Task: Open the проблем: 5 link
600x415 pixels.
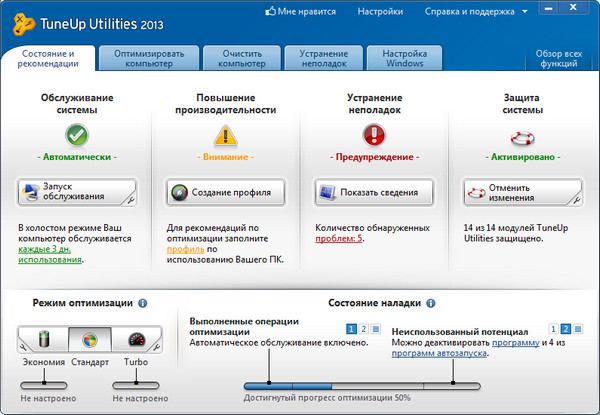Action: [x=340, y=240]
